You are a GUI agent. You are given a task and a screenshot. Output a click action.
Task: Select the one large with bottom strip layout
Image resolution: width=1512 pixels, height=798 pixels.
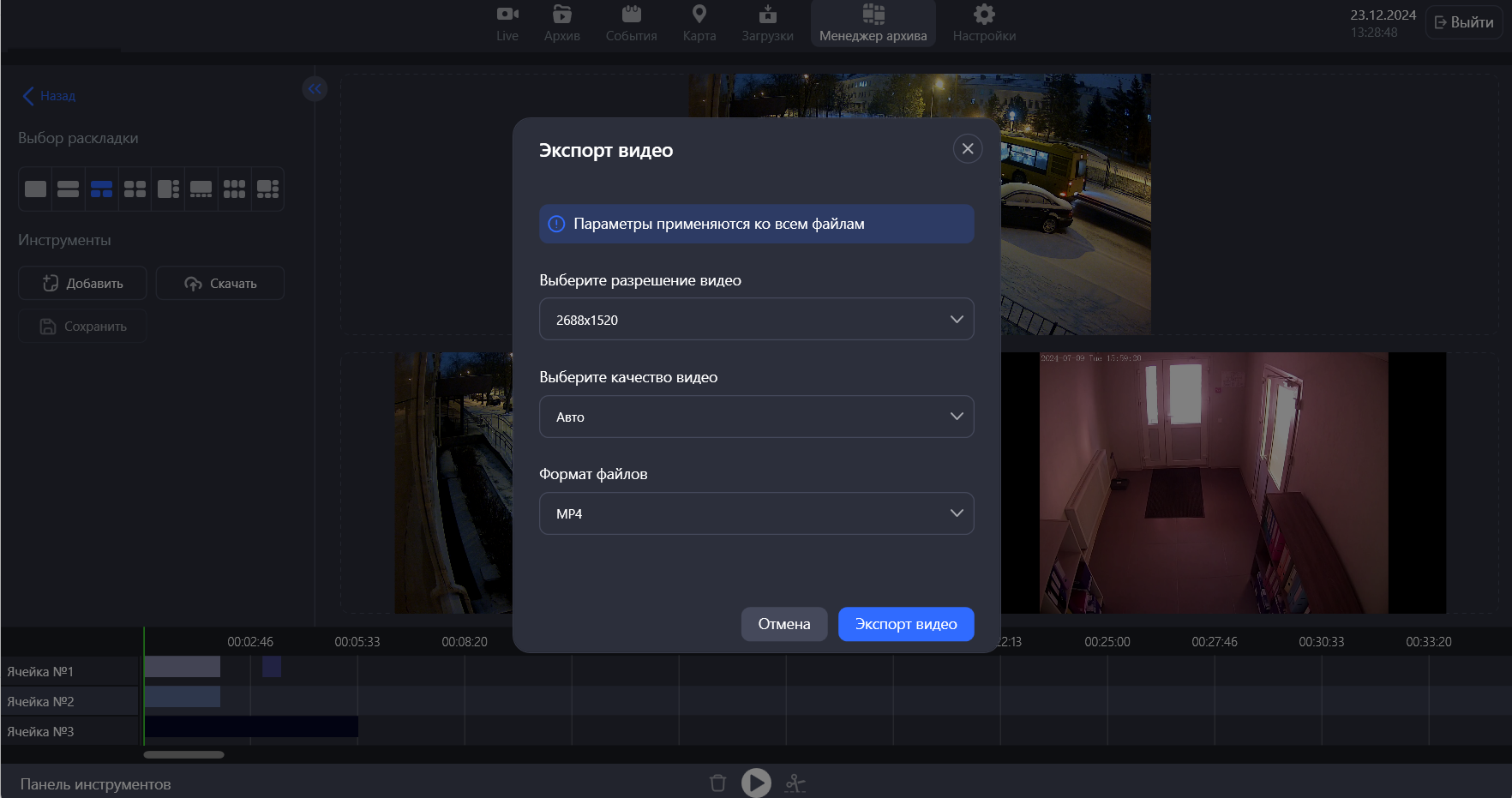201,189
